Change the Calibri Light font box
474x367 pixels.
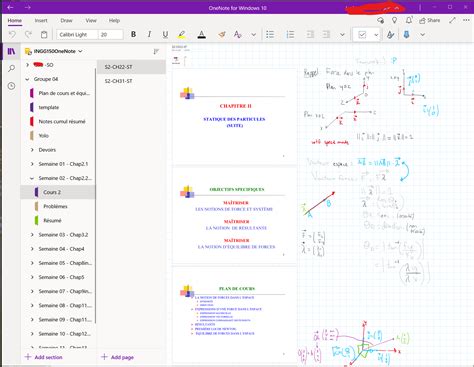pos(77,34)
